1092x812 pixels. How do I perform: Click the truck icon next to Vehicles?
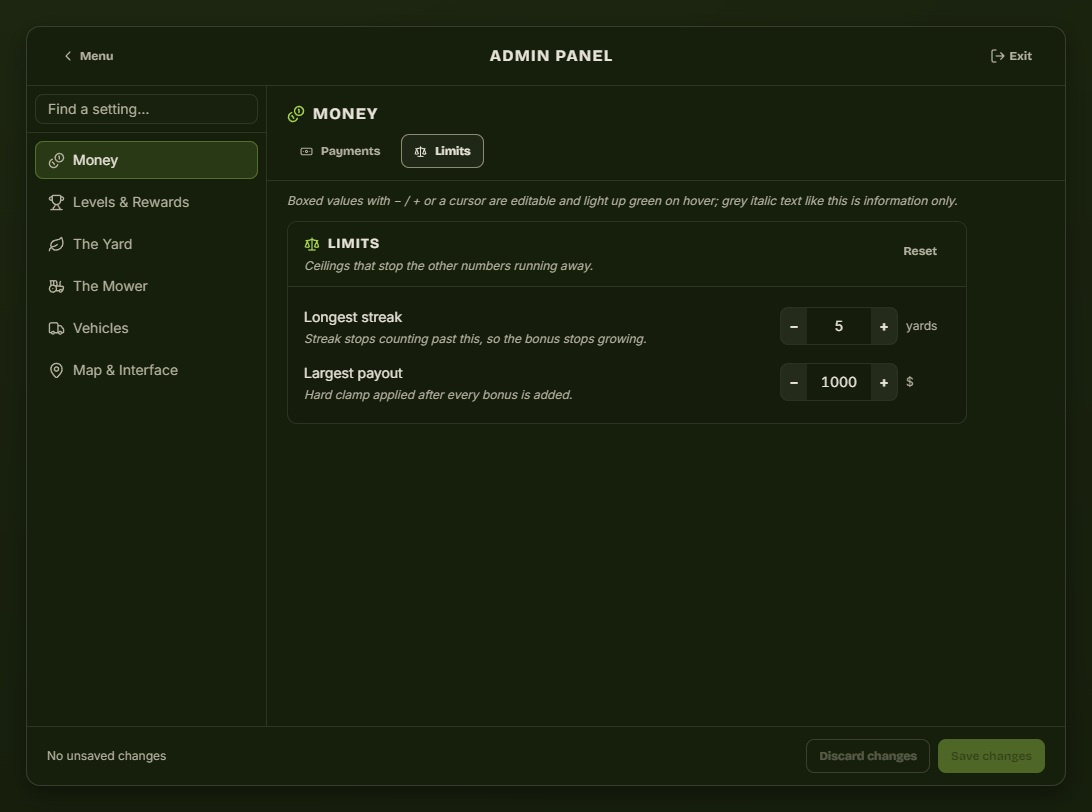coord(56,328)
